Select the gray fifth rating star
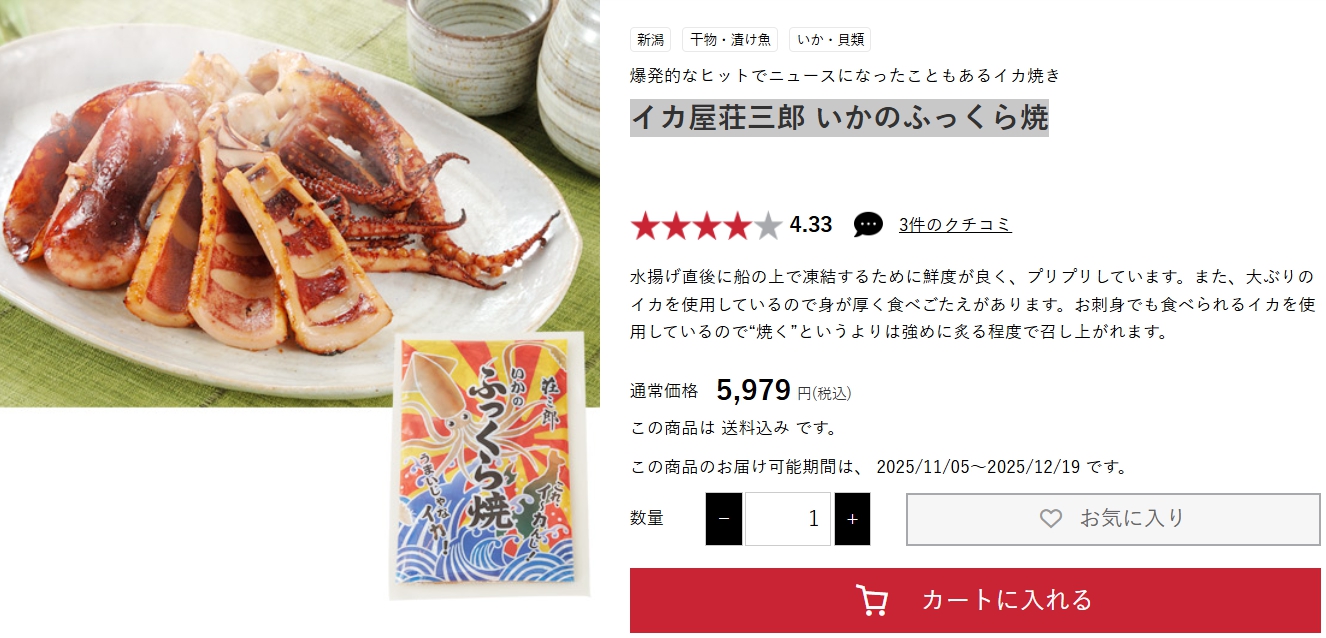This screenshot has width=1326, height=638. click(x=767, y=226)
